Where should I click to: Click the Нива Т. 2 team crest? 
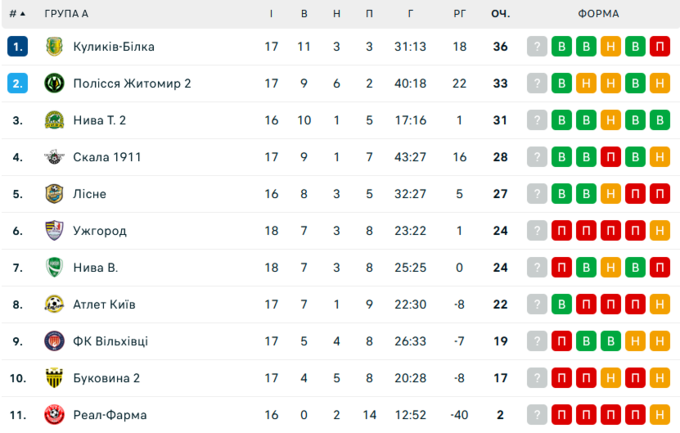pos(54,121)
